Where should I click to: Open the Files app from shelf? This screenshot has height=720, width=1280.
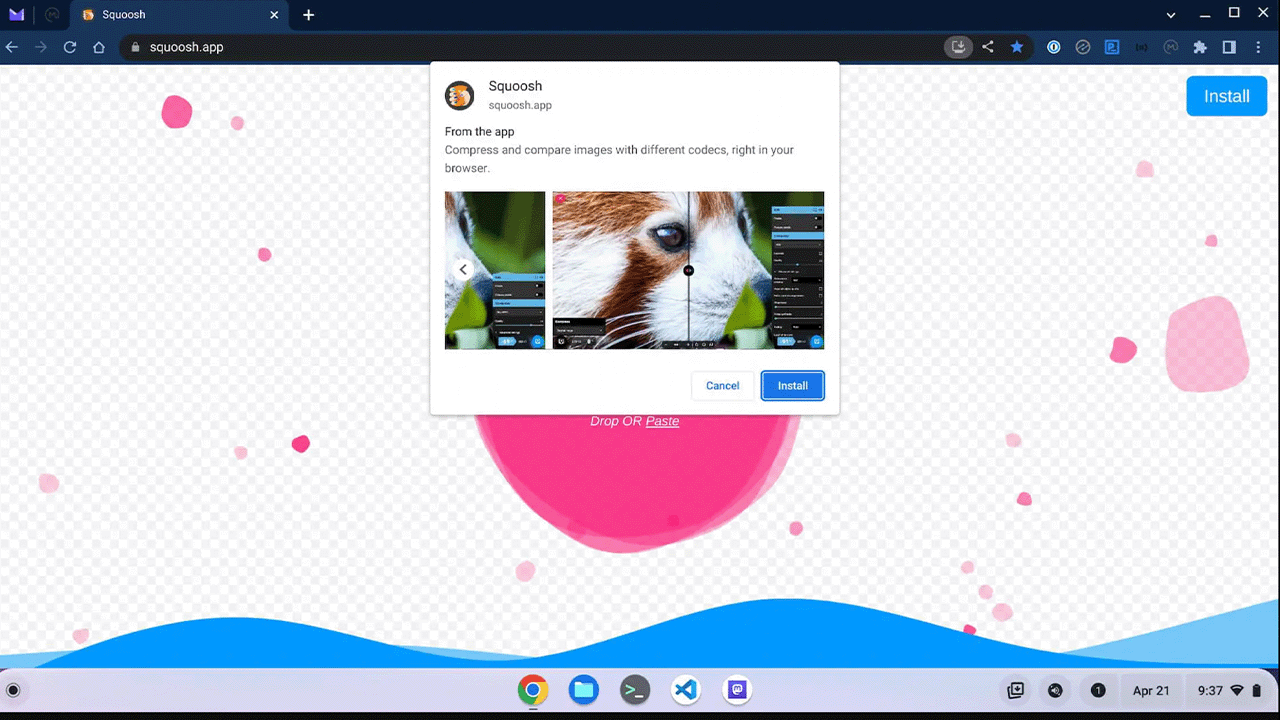584,690
